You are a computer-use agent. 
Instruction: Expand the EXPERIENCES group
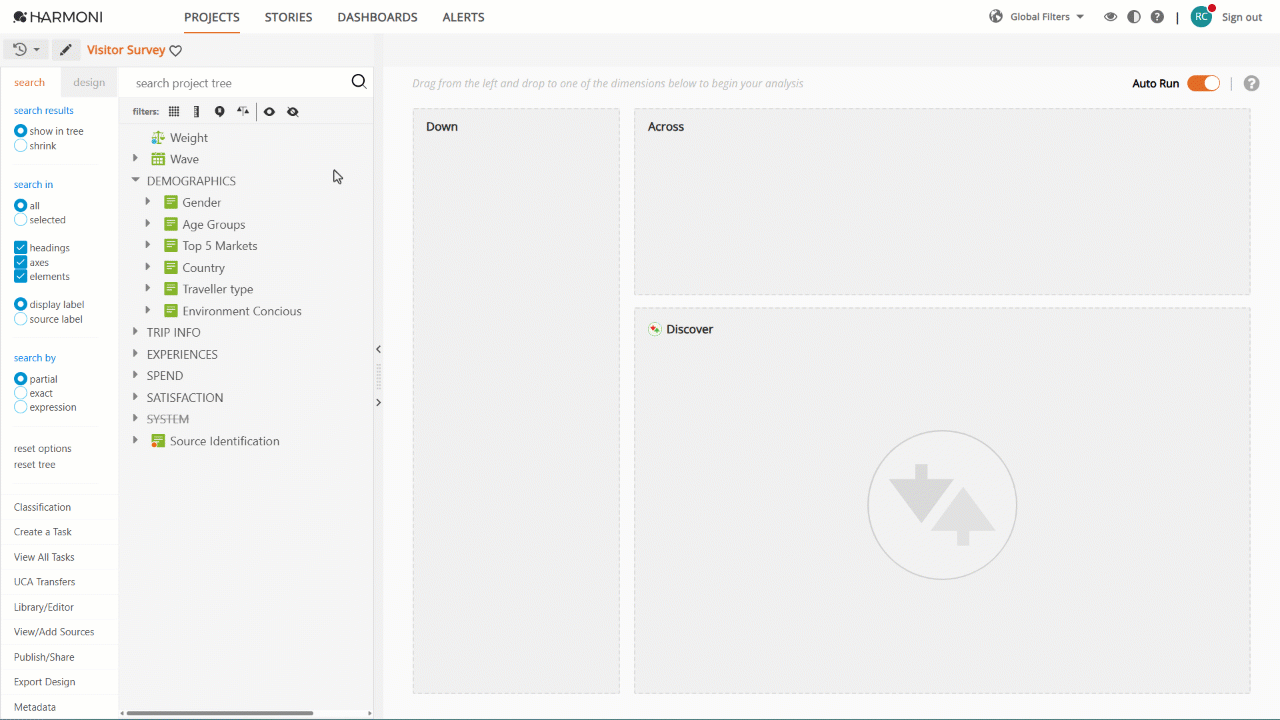point(136,354)
